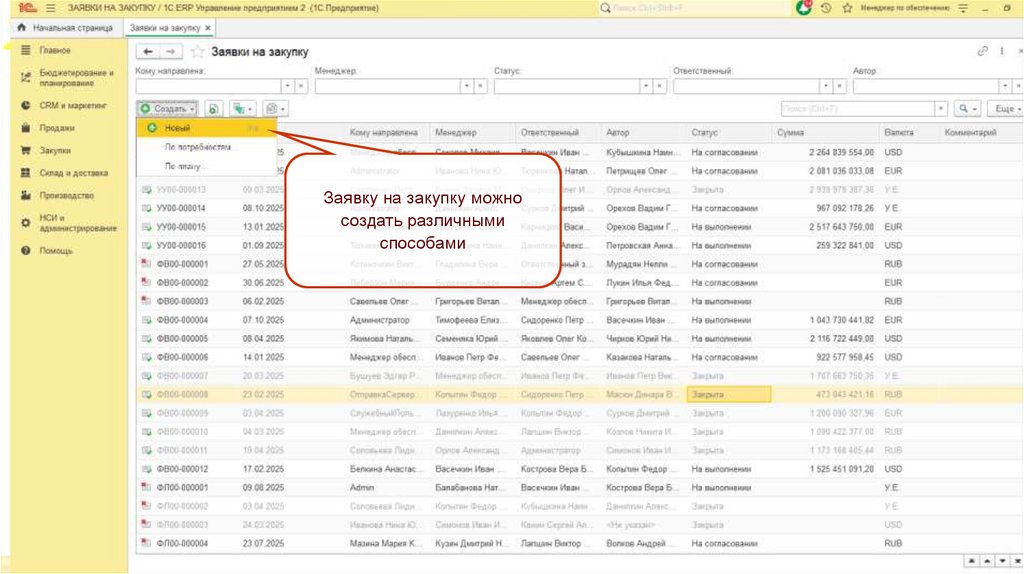The image size is (1024, 574).
Task: Navigate back with the left arrow
Action: (148, 52)
